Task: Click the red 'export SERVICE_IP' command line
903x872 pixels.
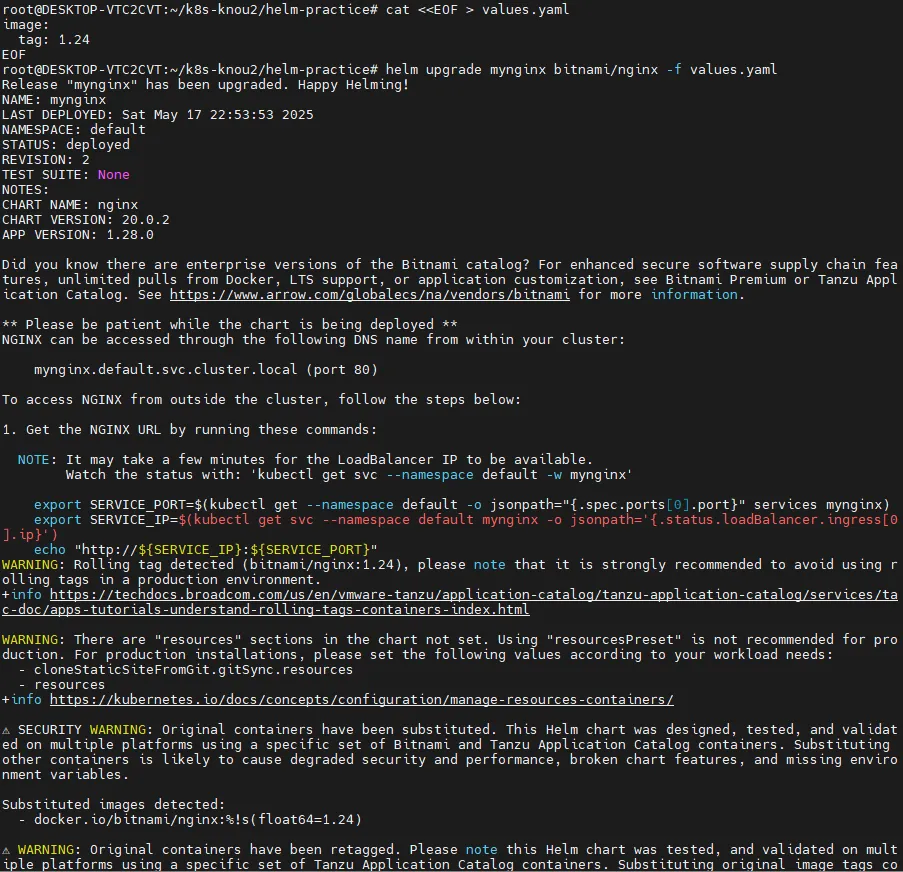Action: [x=449, y=527]
